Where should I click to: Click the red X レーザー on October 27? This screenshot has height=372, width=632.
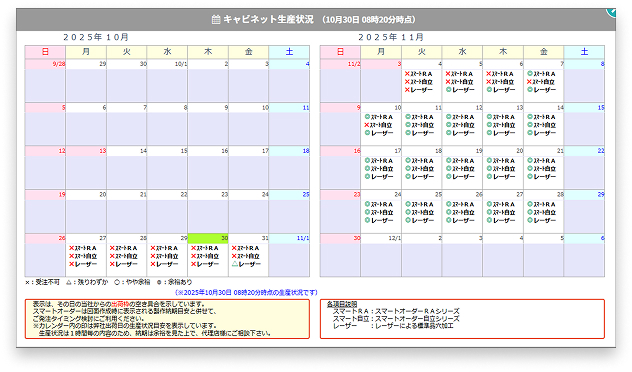[83, 264]
